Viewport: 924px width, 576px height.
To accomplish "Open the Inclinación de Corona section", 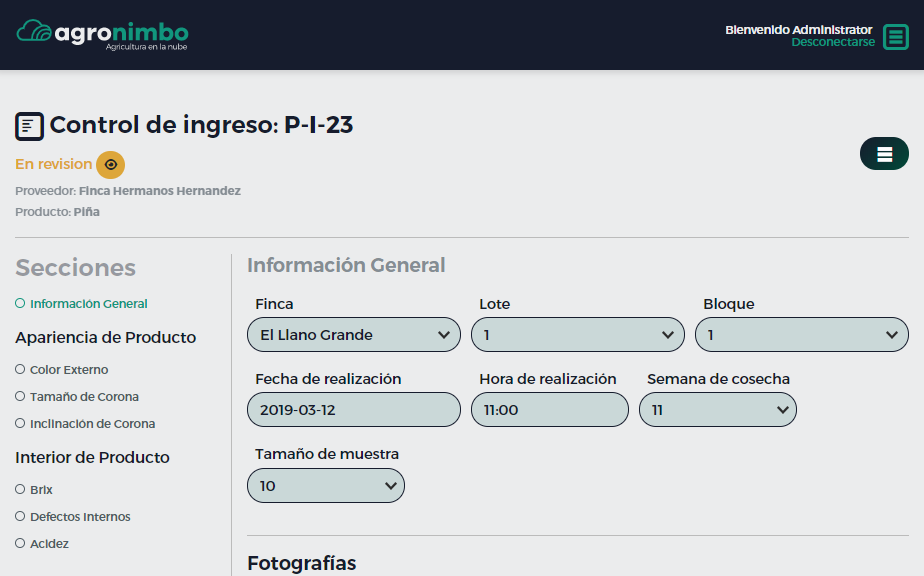I will [x=92, y=424].
